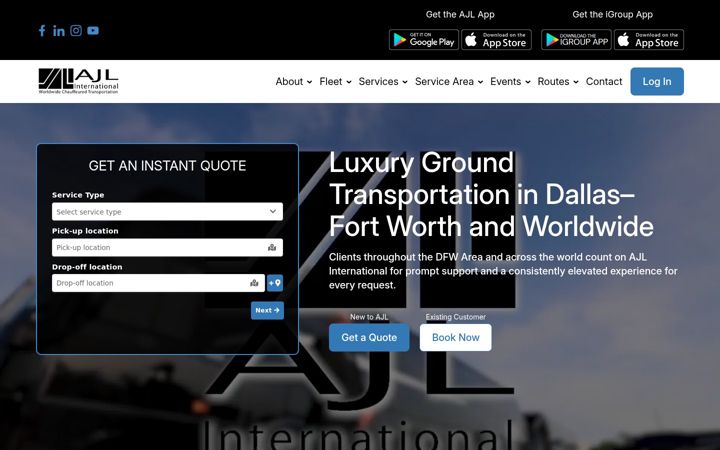The width and height of the screenshot is (720, 450).
Task: Go to the Contact page
Action: (604, 82)
